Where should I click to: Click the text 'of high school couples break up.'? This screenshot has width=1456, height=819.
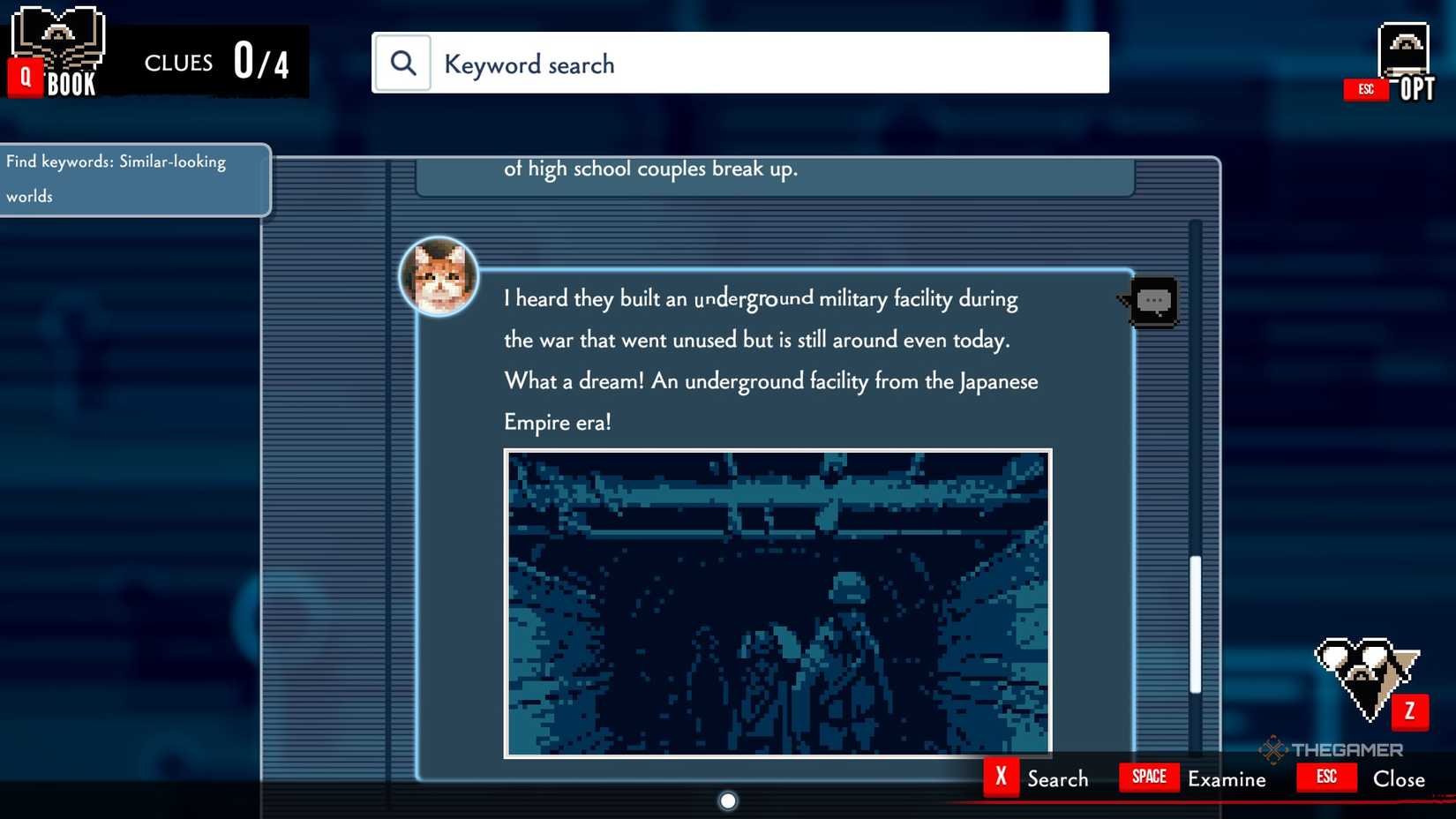[x=650, y=169]
